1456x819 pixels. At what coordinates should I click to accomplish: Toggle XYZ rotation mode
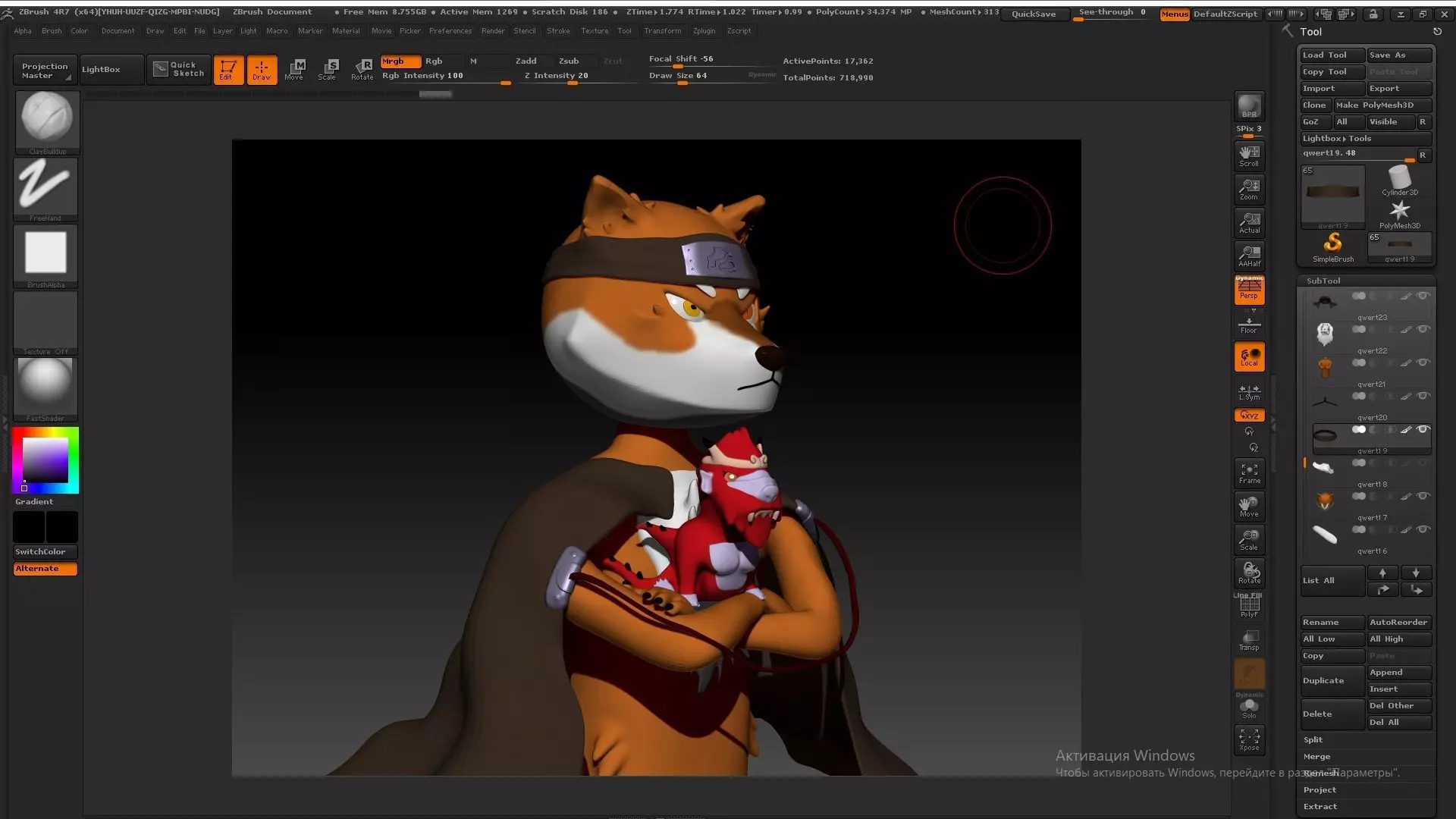click(x=1249, y=416)
